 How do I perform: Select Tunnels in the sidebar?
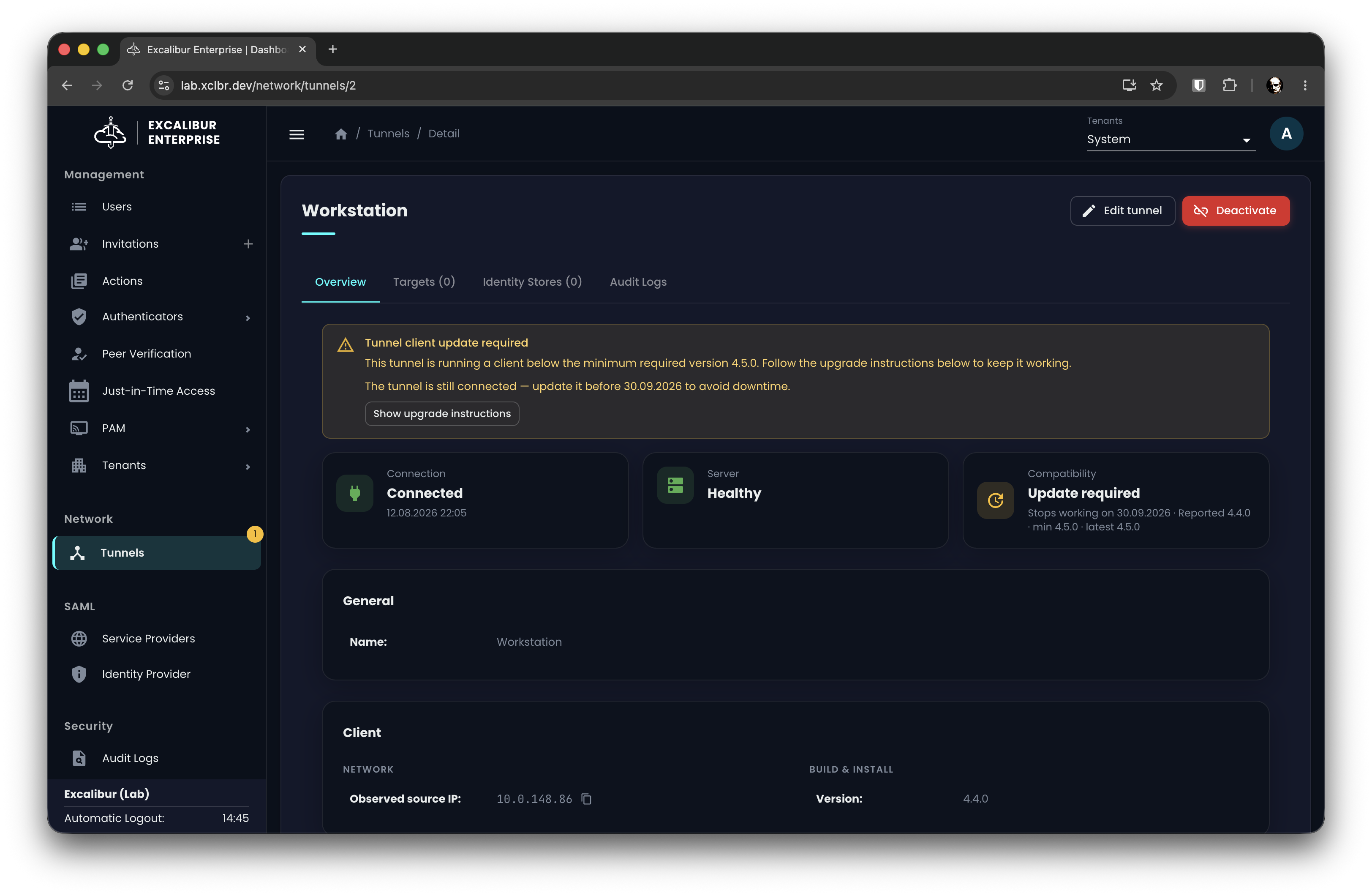pyautogui.click(x=157, y=553)
